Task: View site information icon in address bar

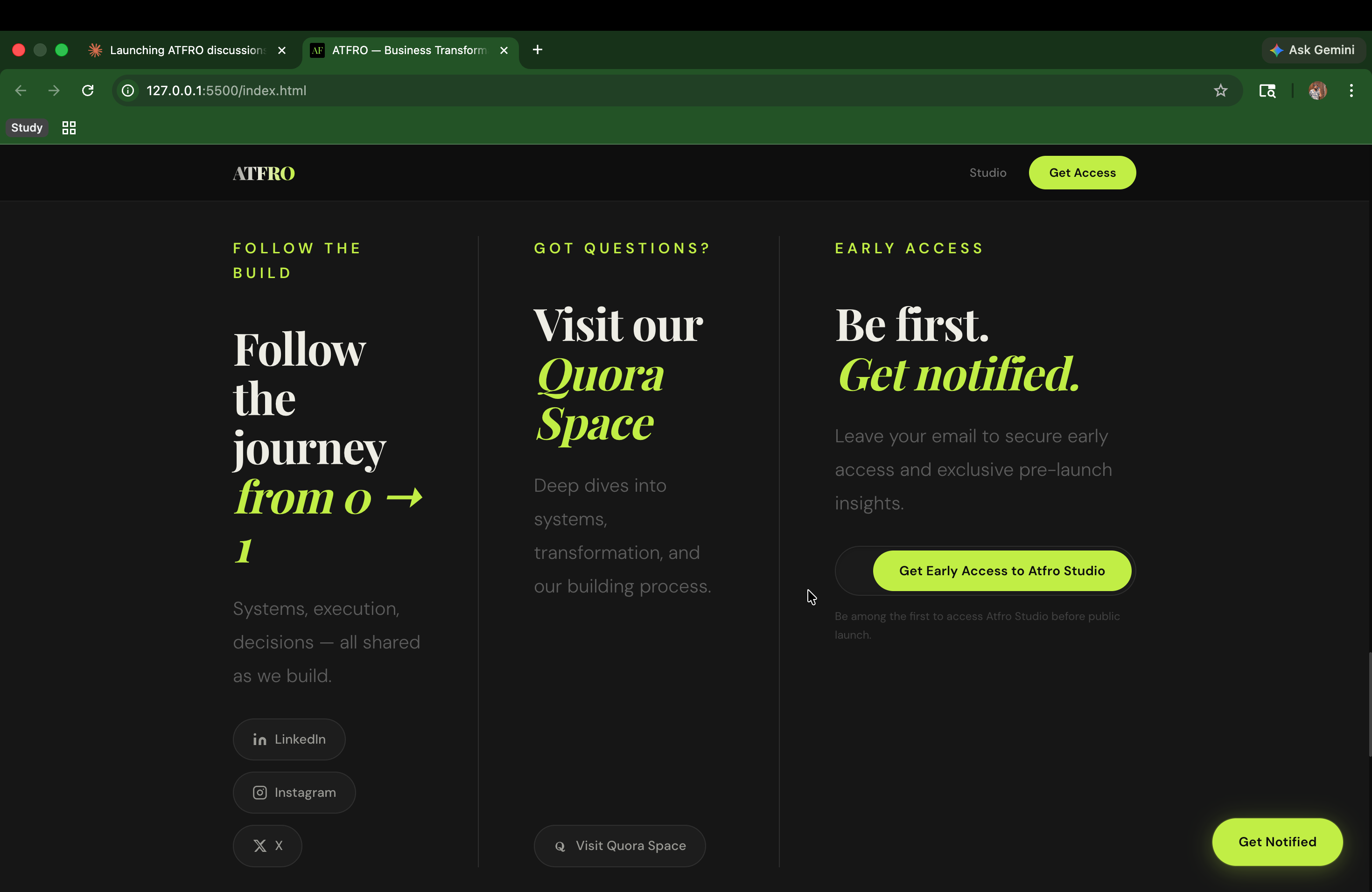Action: click(128, 91)
